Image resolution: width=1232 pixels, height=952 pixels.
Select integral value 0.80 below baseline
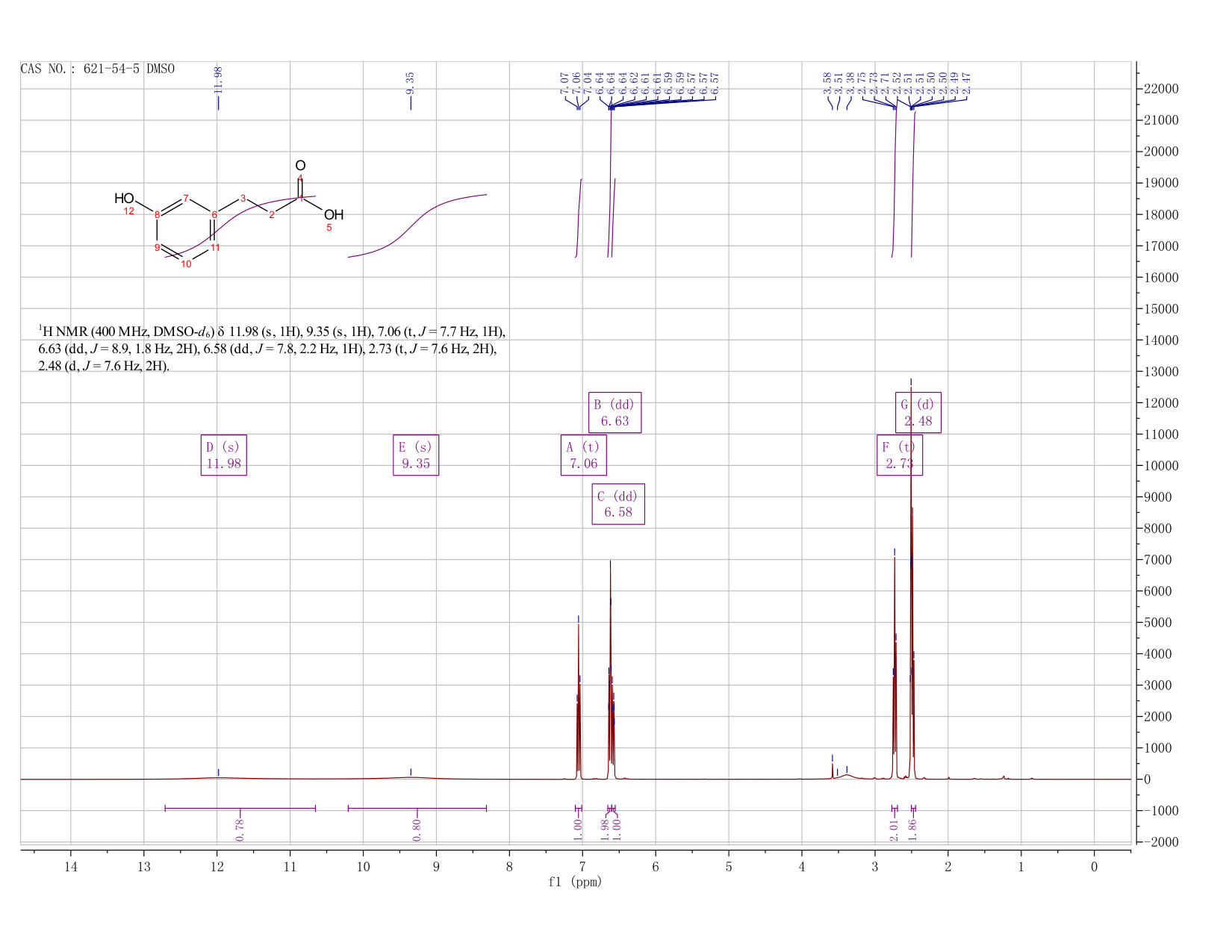(x=417, y=829)
